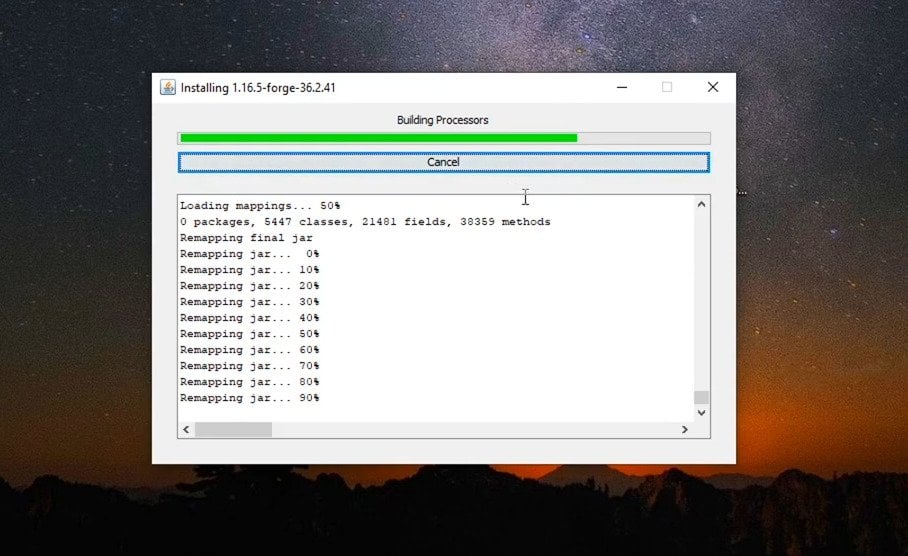Click the 'Remapping jar... 20%' line
Screen dimensions: 908x556
[x=250, y=286]
